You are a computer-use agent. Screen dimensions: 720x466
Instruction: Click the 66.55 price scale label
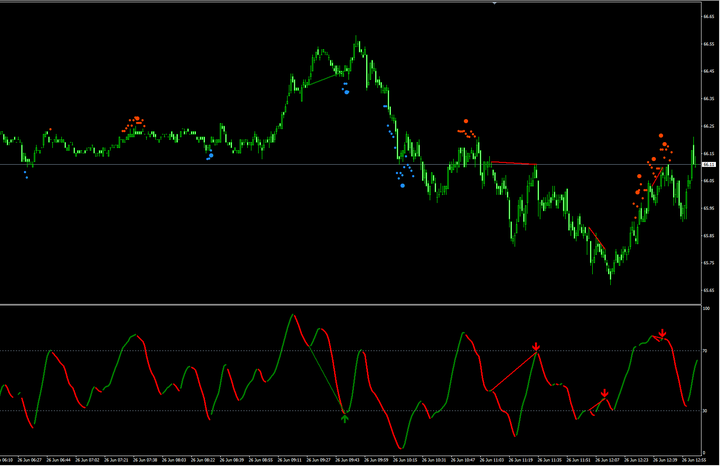coord(708,44)
